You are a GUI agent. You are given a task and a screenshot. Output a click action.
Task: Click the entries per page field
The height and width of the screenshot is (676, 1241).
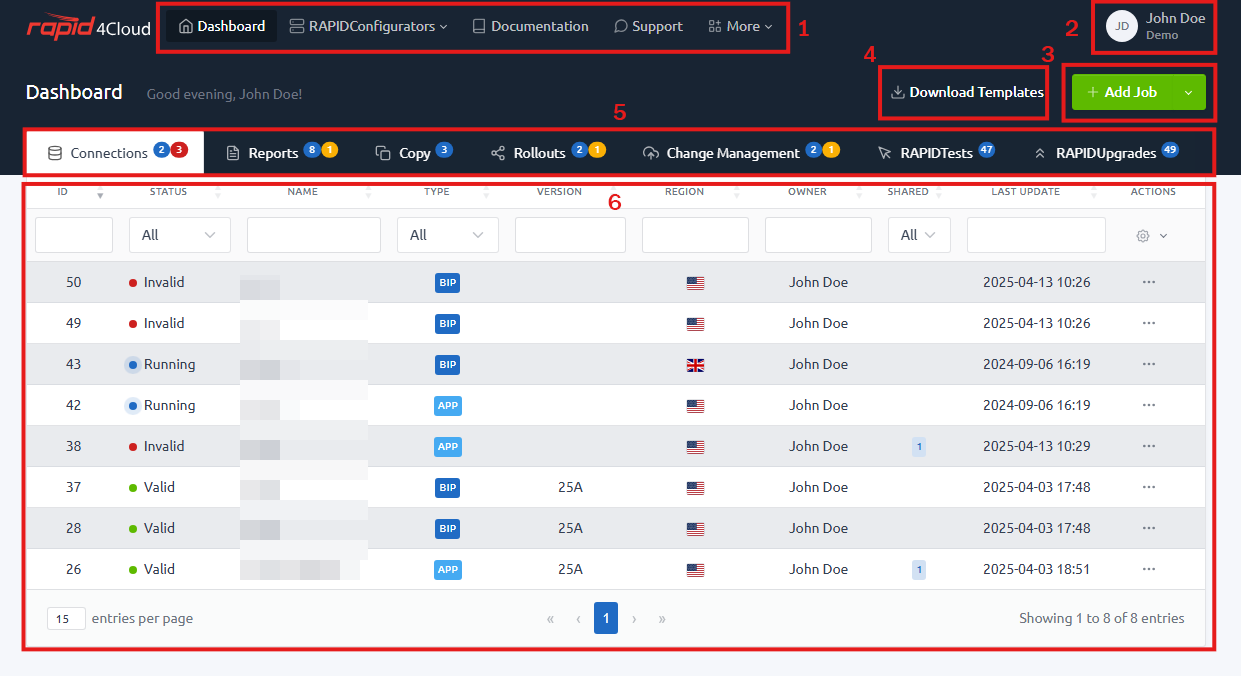click(x=66, y=619)
